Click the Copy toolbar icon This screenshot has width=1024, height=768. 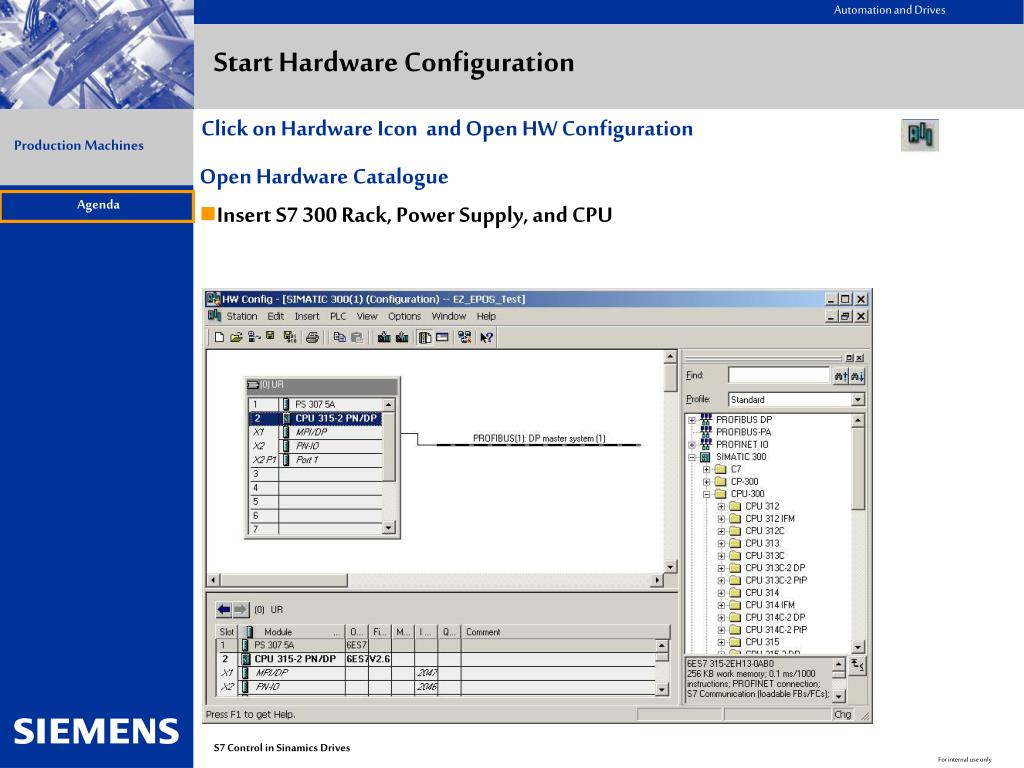click(x=339, y=337)
